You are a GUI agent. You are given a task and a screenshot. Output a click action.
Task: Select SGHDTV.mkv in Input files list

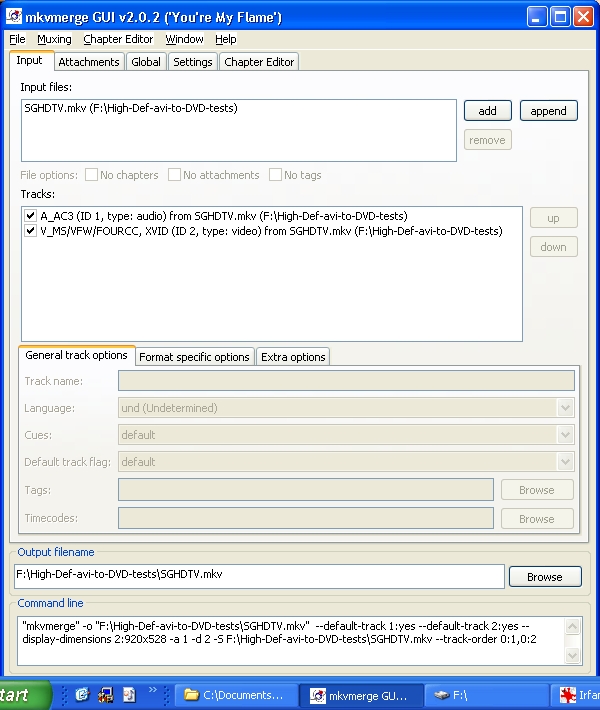(x=131, y=108)
